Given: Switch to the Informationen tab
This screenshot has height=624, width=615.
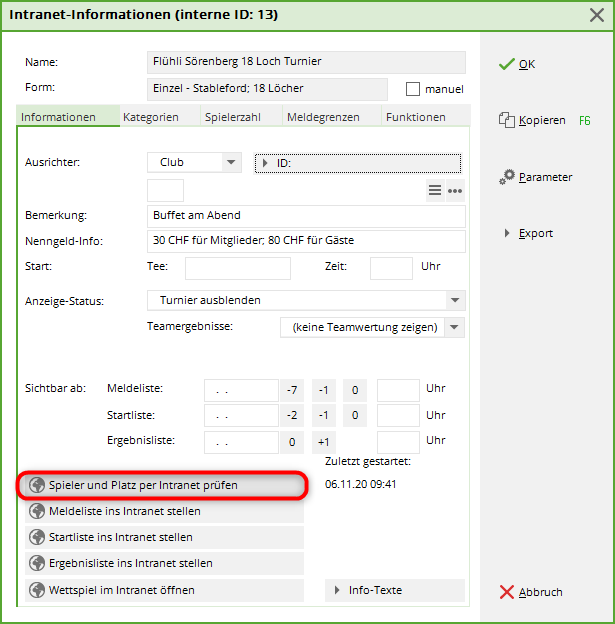Looking at the screenshot, I should click(68, 117).
